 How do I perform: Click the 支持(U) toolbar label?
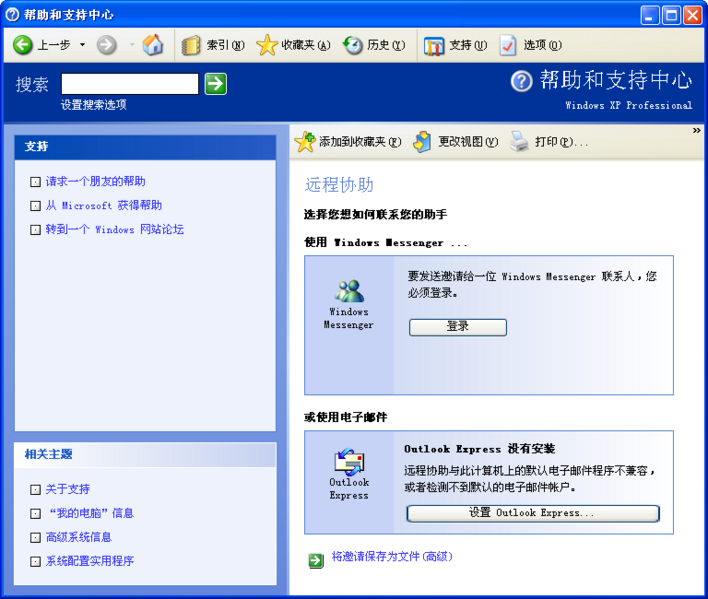(x=468, y=45)
